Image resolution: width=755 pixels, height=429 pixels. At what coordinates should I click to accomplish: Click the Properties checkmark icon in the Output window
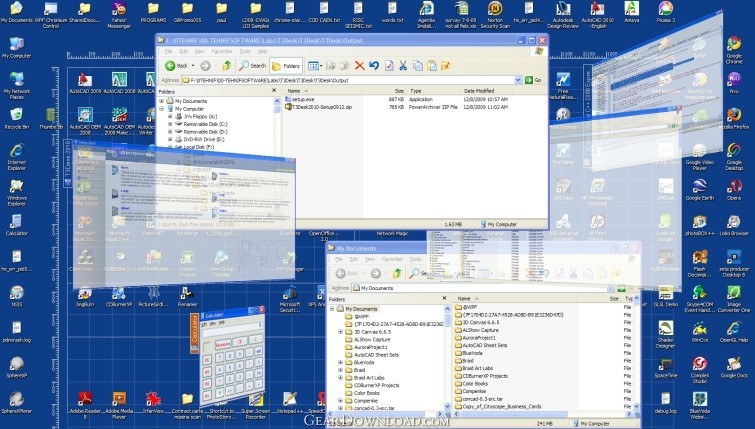[x=389, y=65]
